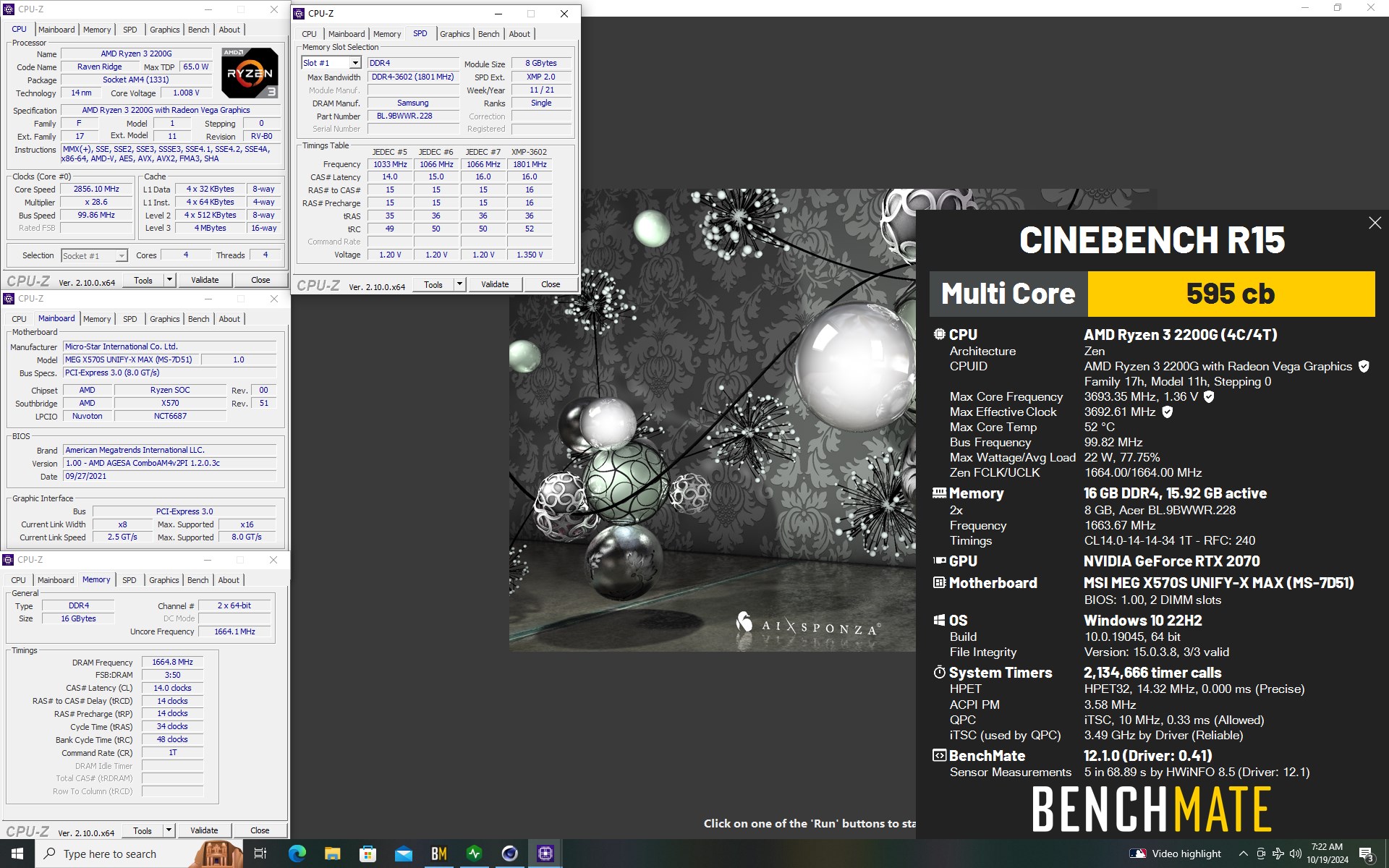
Task: Switch to Bench tab in top-left CPU-Z
Action: 198,30
